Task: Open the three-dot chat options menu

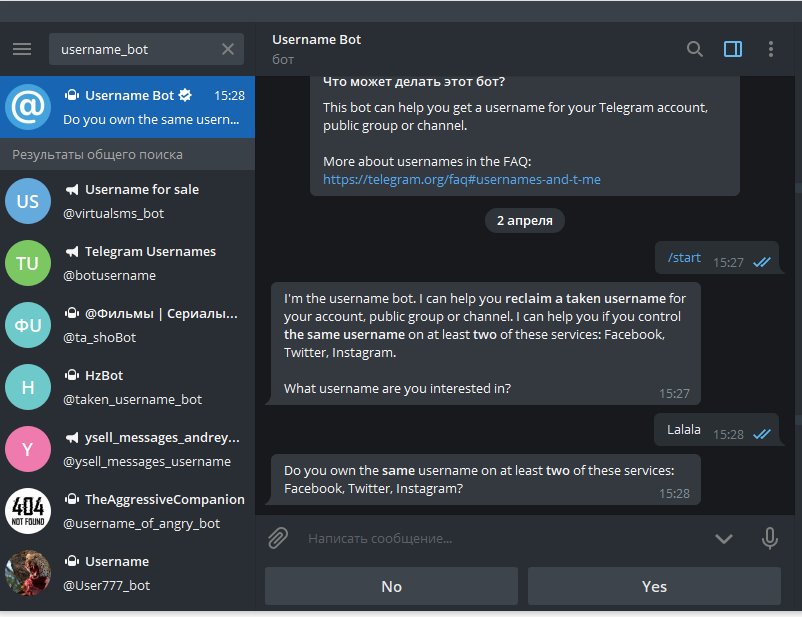Action: [x=770, y=49]
